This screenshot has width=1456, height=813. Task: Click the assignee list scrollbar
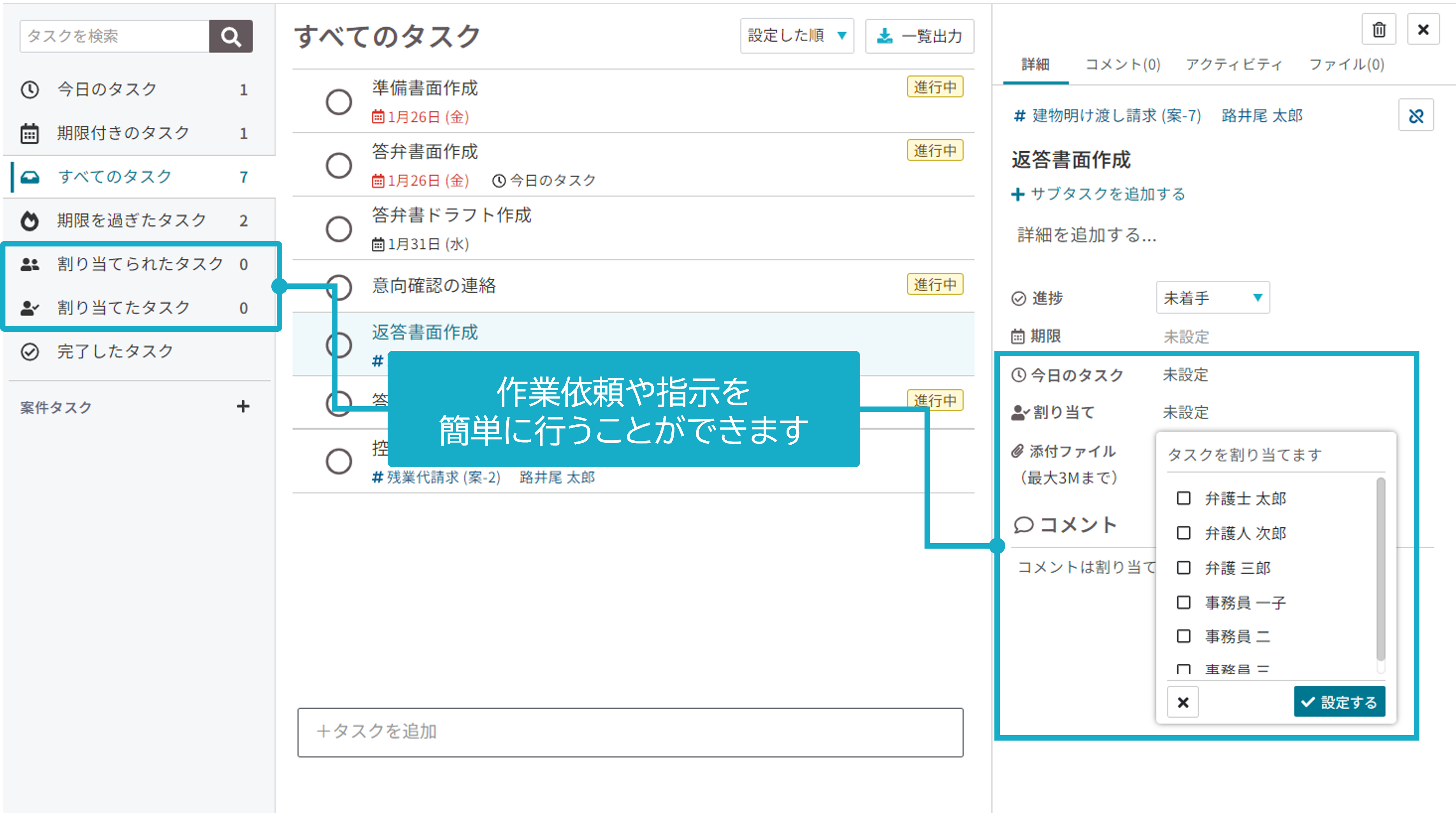1380,570
